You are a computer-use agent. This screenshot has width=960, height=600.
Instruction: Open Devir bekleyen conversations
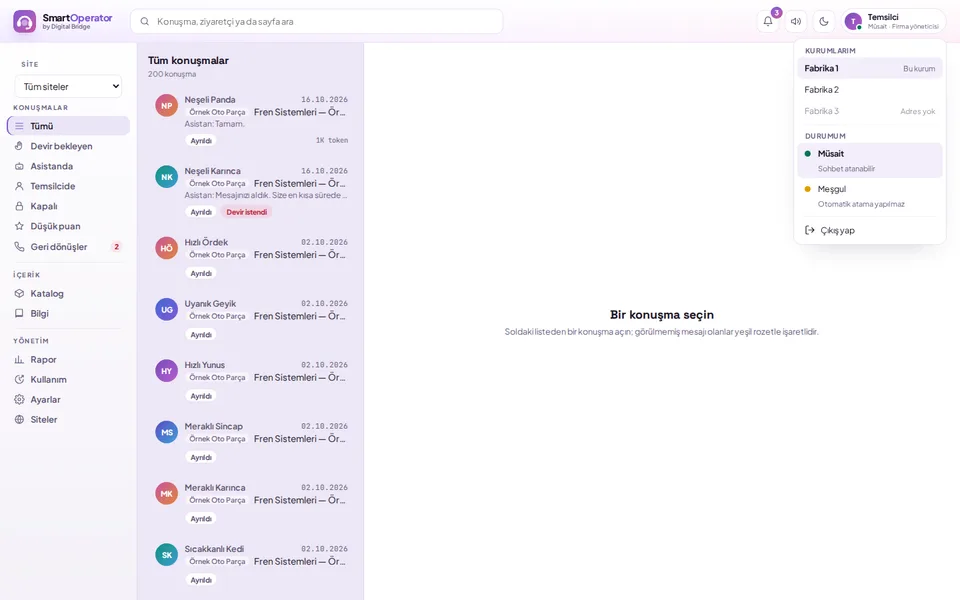69,146
